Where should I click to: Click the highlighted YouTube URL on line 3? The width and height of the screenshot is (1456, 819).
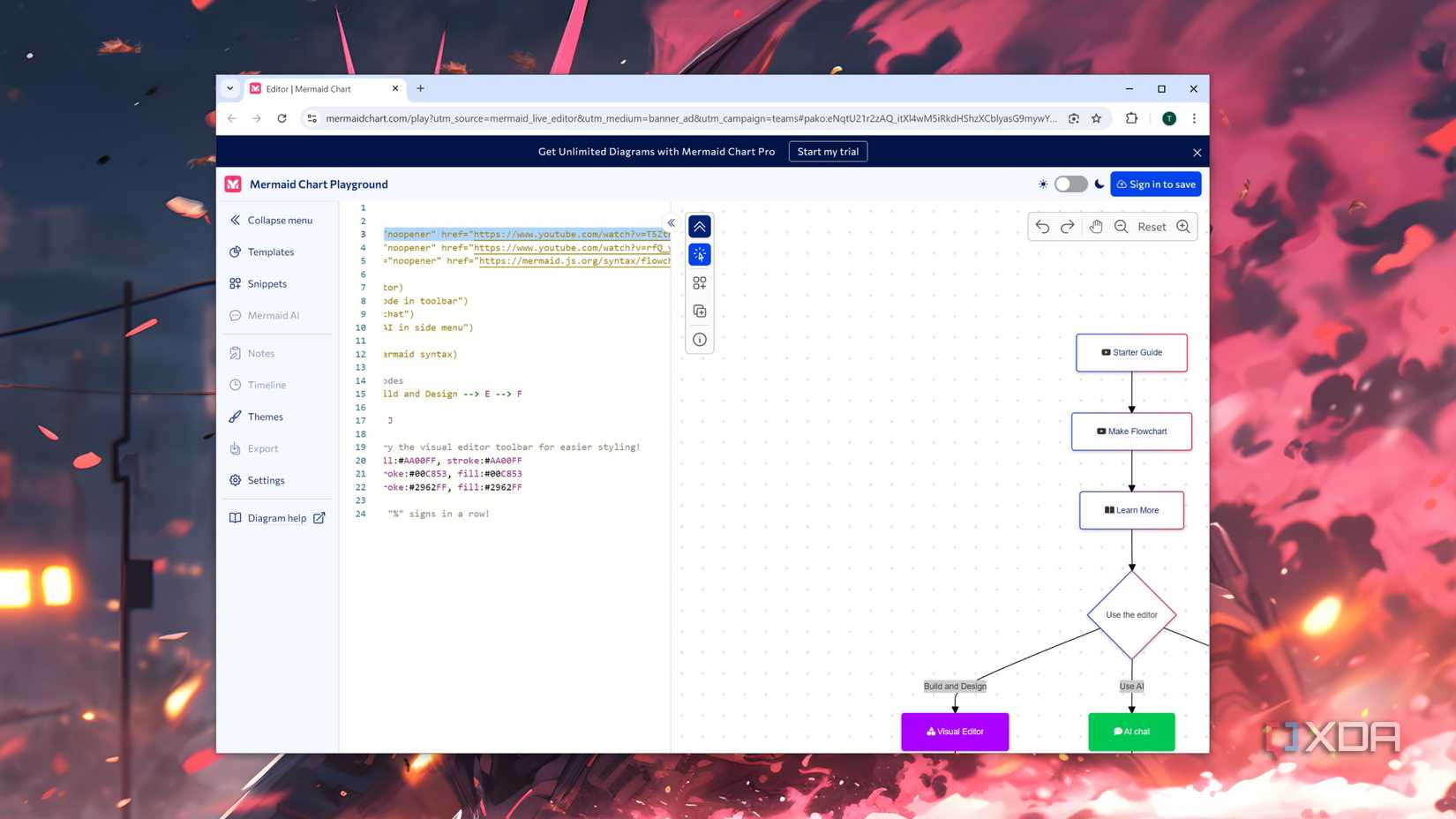[x=572, y=235]
